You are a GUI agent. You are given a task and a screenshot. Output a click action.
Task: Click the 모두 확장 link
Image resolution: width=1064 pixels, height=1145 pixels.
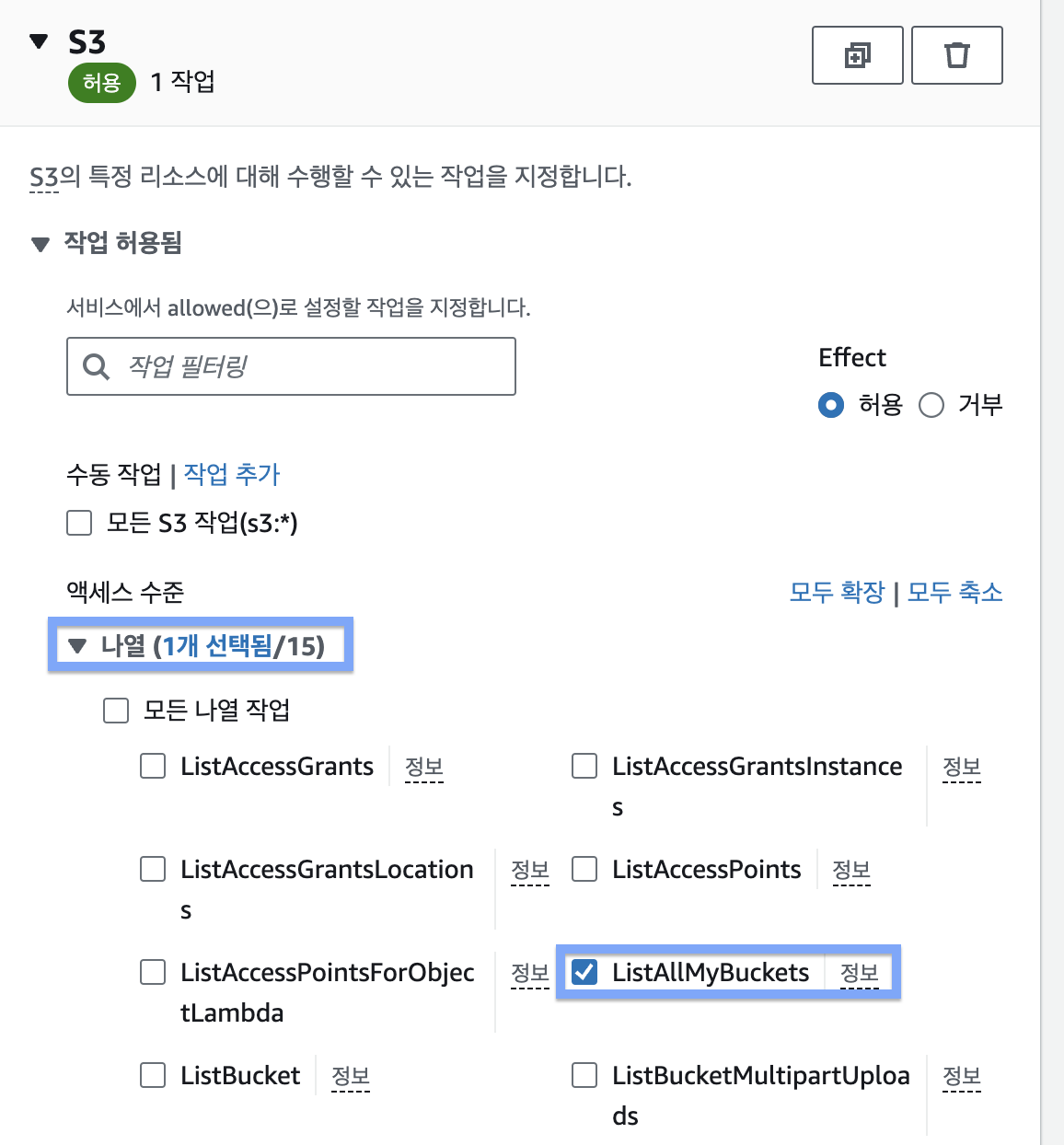836,592
